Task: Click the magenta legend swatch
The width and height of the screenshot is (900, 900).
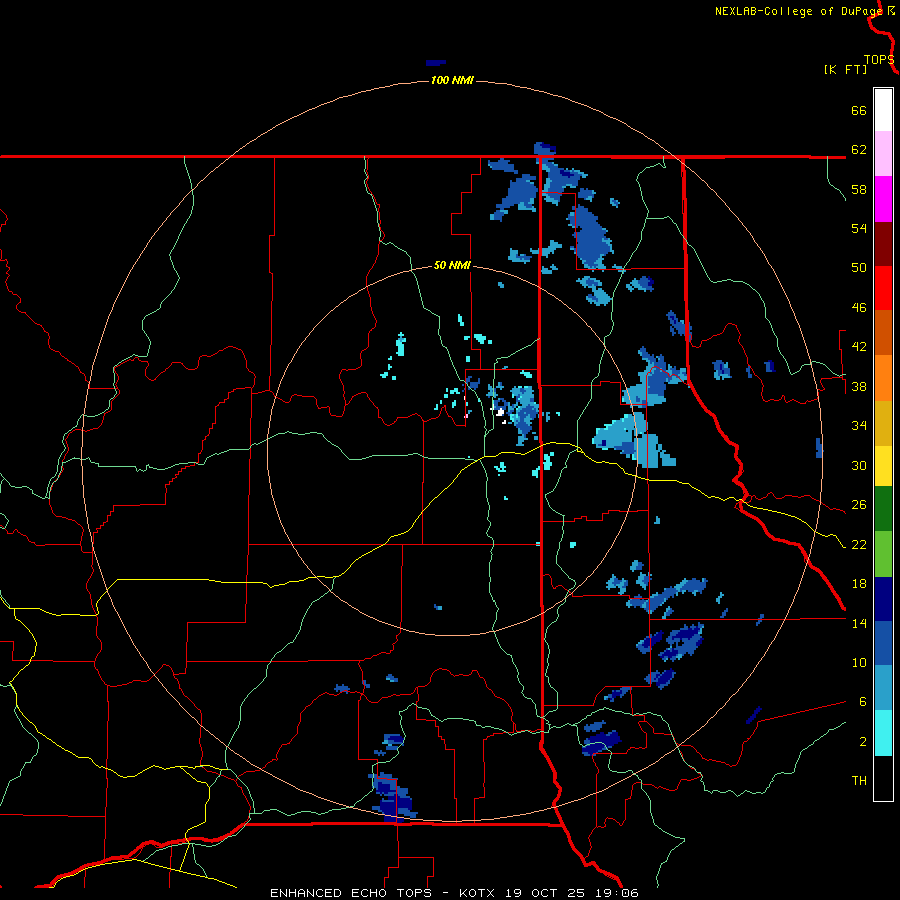Action: point(883,199)
